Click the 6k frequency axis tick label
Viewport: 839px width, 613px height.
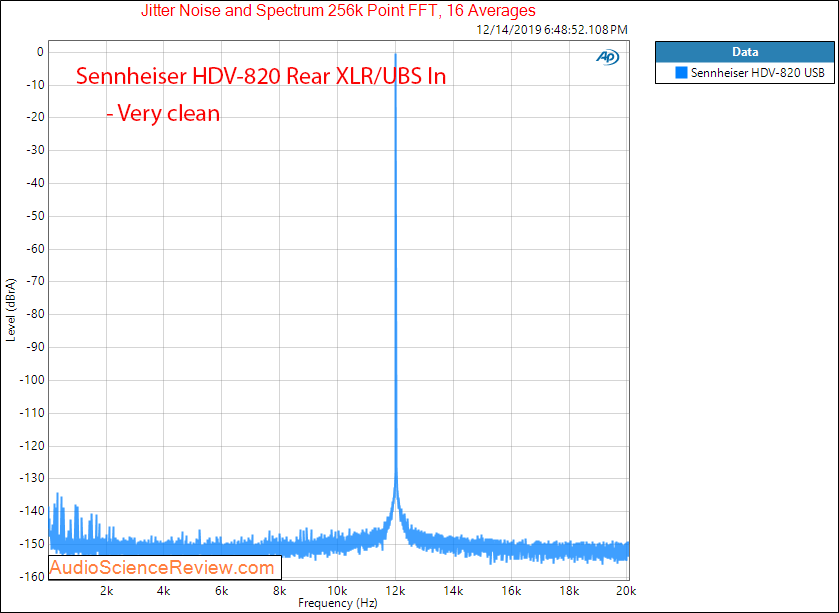pyautogui.click(x=222, y=591)
